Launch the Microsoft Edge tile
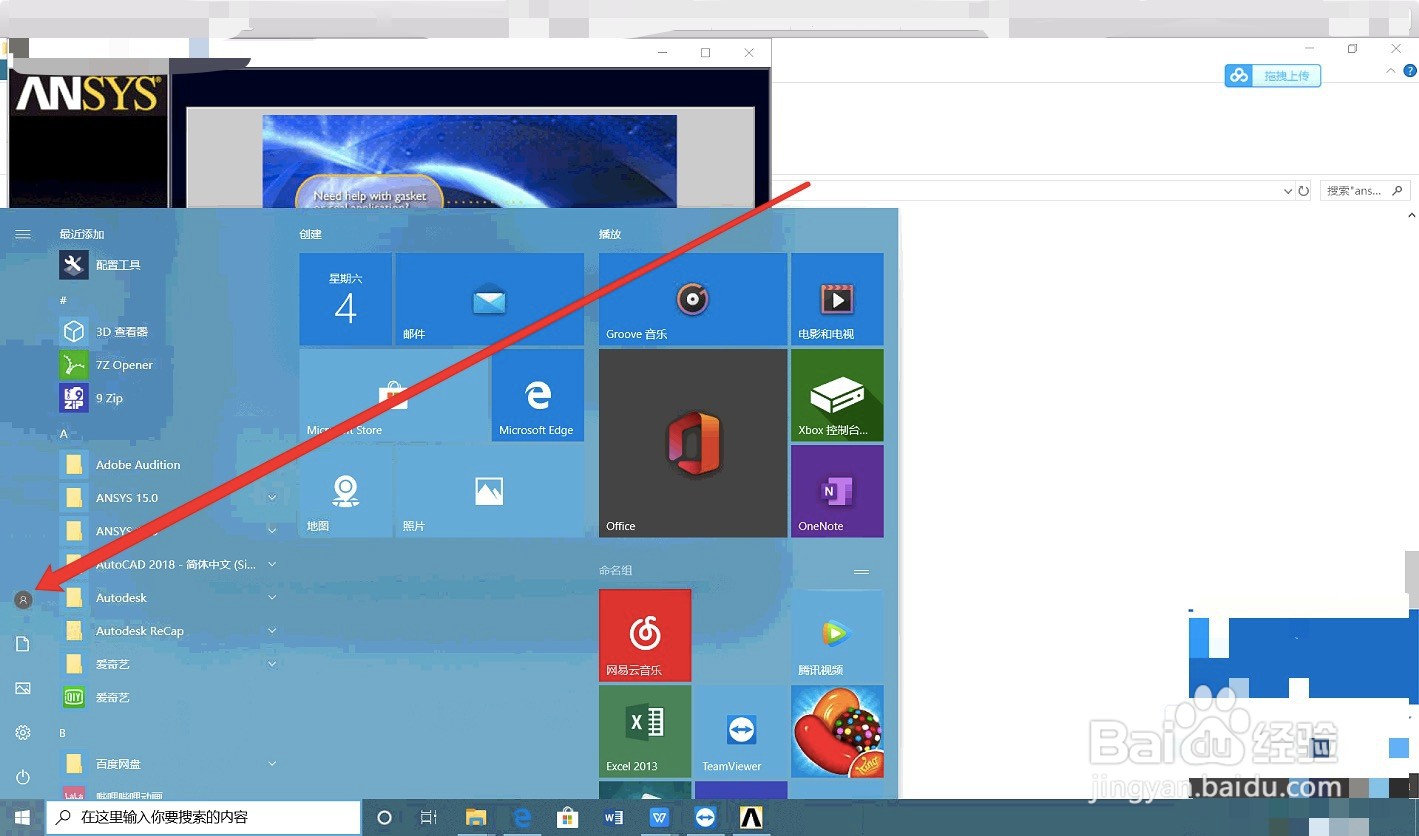The image size is (1419, 836). tap(537, 395)
